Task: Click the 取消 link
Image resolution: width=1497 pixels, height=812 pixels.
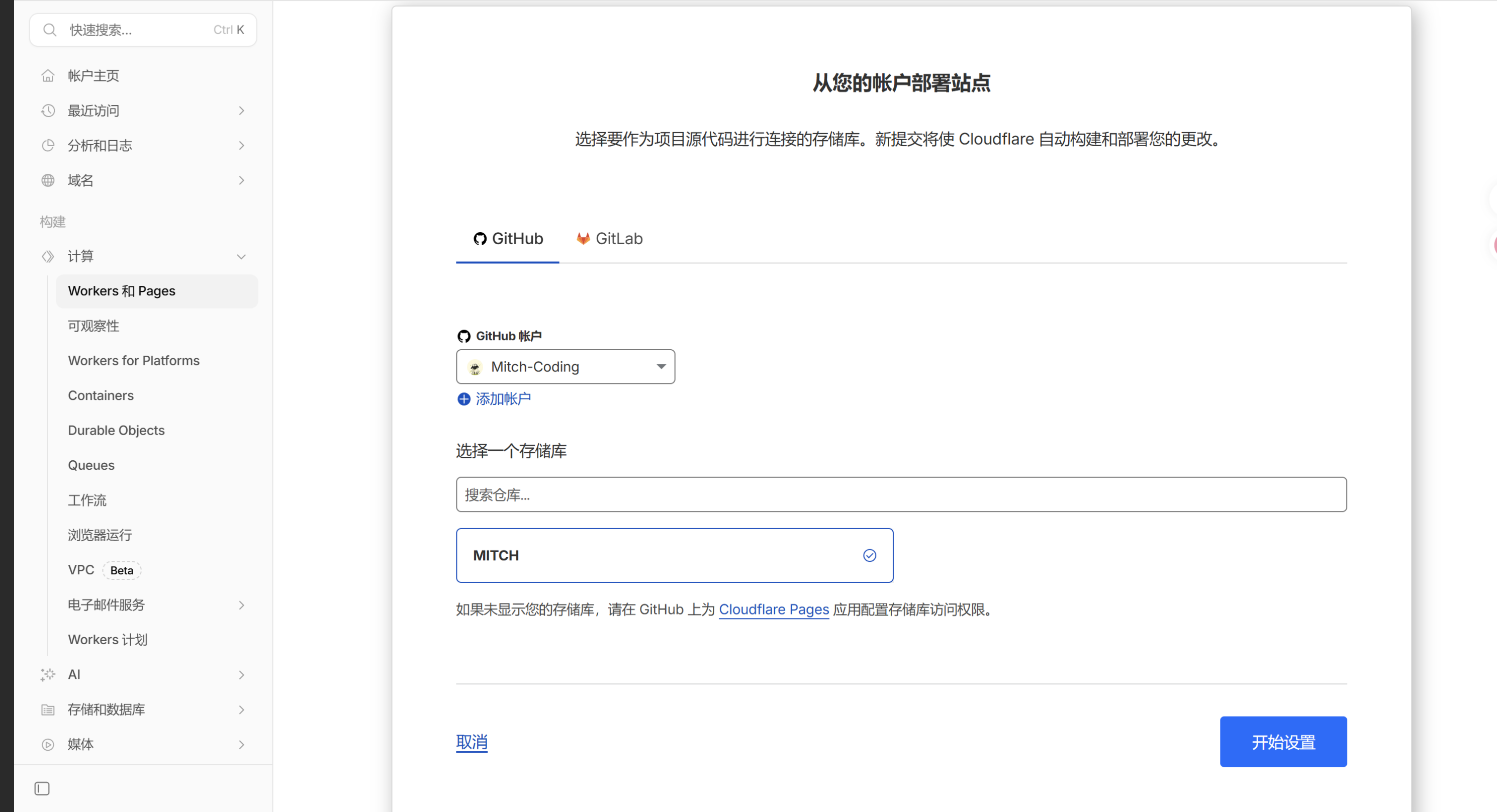Action: [472, 742]
